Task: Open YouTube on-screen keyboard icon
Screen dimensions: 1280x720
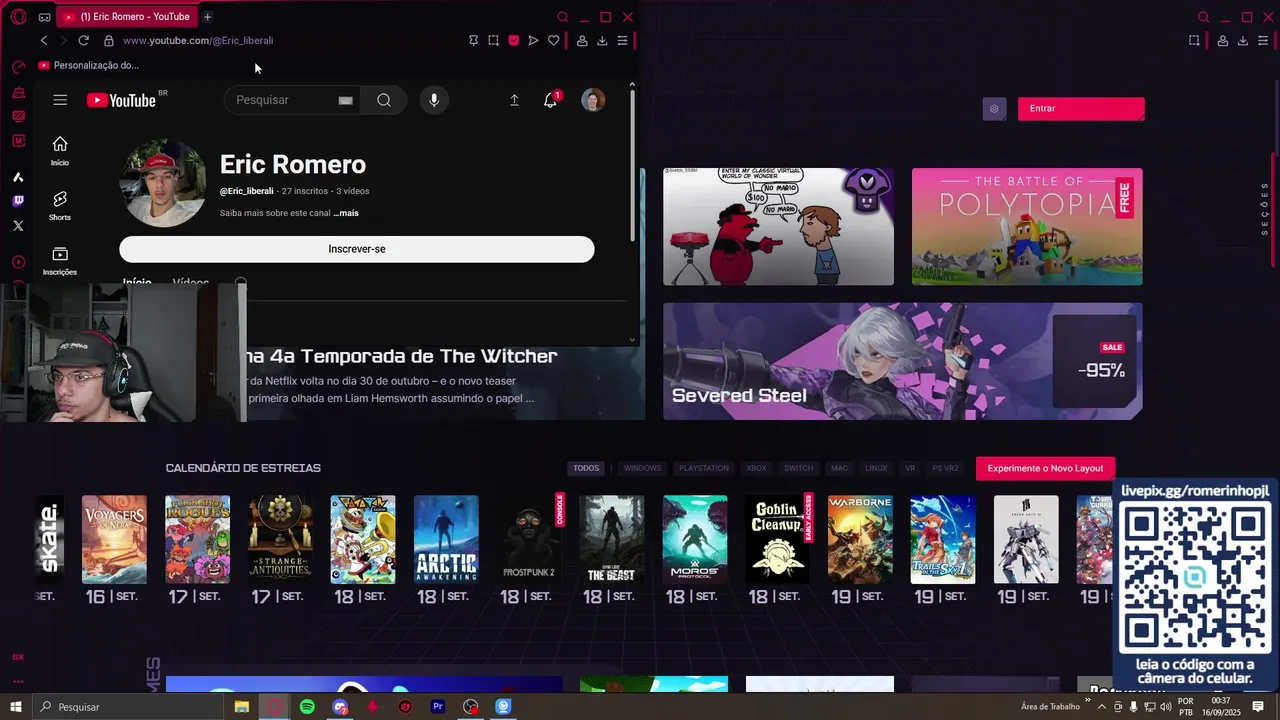Action: click(346, 100)
